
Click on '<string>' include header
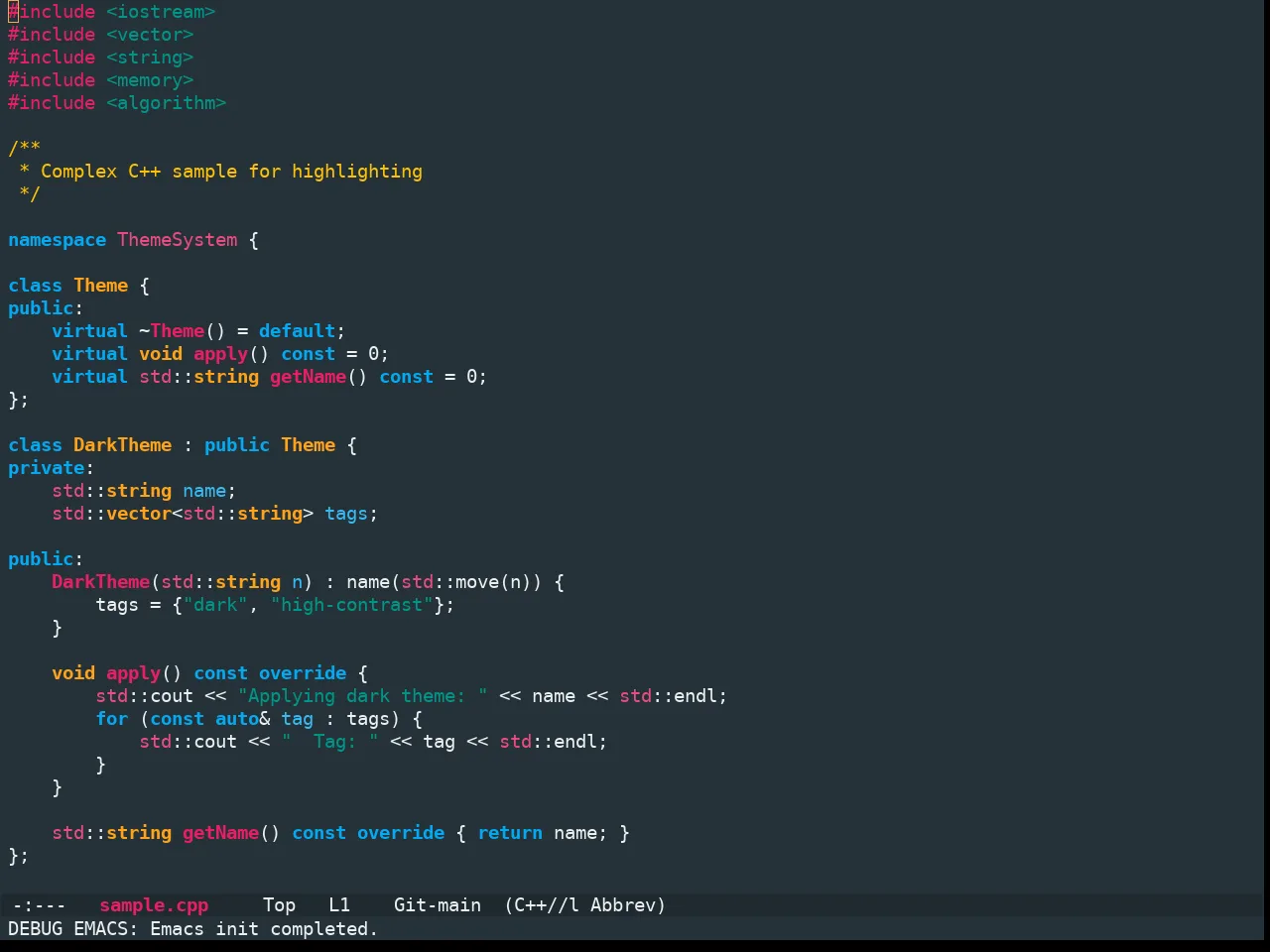(x=150, y=58)
